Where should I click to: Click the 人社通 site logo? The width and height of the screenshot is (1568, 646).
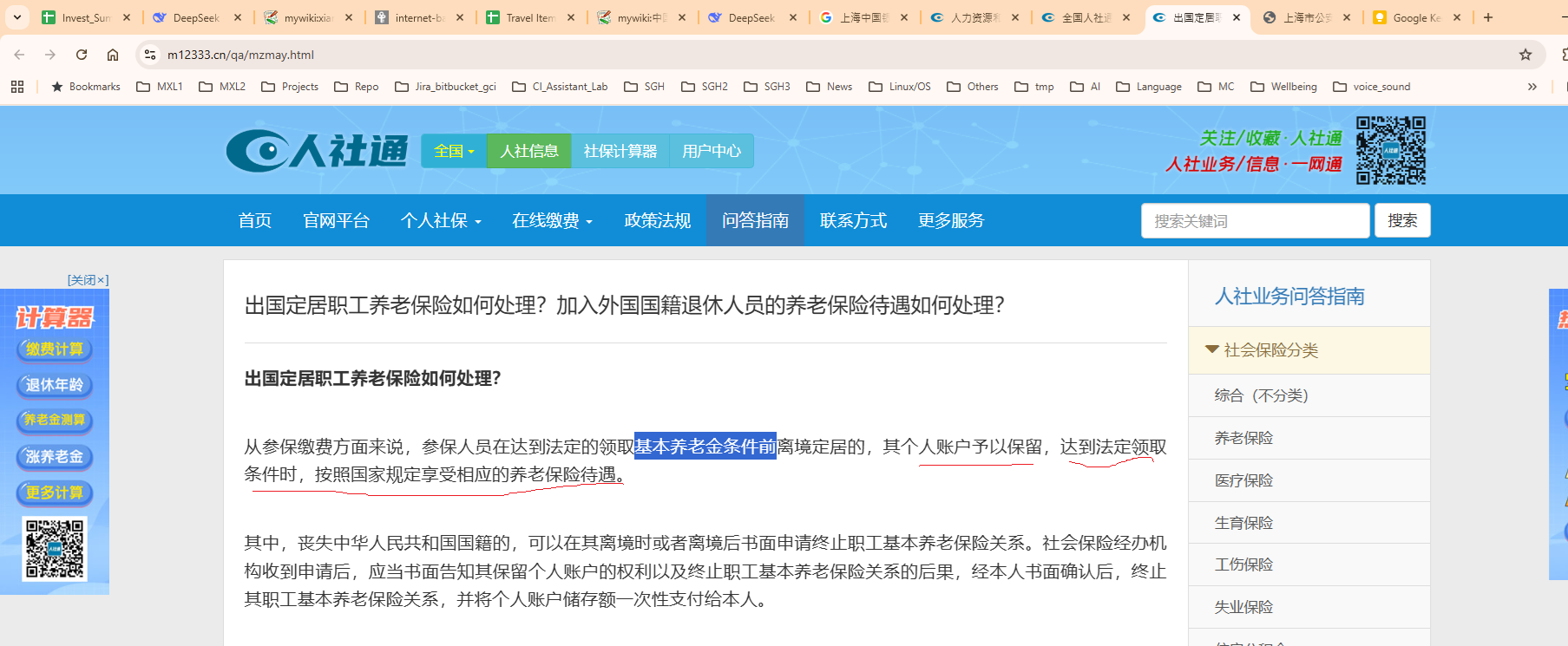click(317, 151)
